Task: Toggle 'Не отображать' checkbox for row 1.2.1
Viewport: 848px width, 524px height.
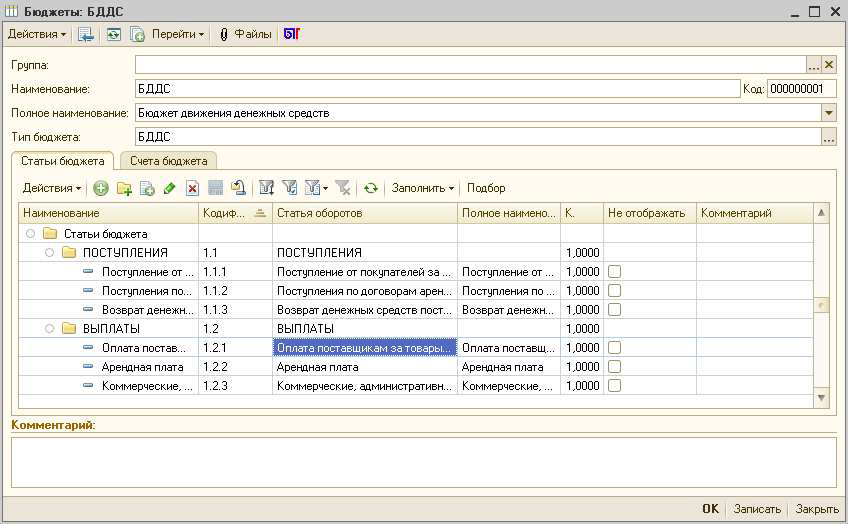Action: 614,347
